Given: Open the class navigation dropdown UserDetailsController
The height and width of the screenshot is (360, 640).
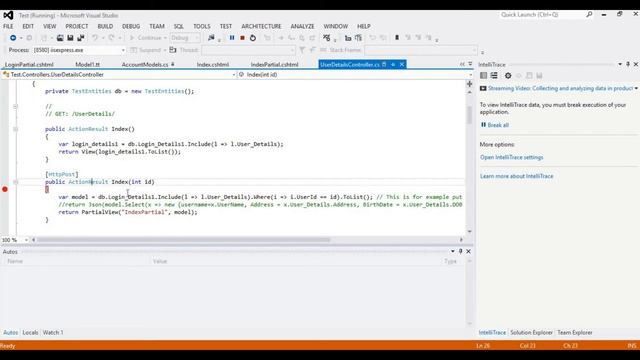Looking at the screenshot, I should (x=119, y=75).
